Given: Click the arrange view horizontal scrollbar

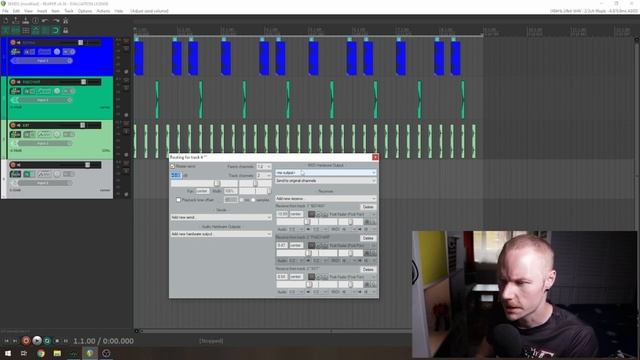Looking at the screenshot, I should coord(273,331).
